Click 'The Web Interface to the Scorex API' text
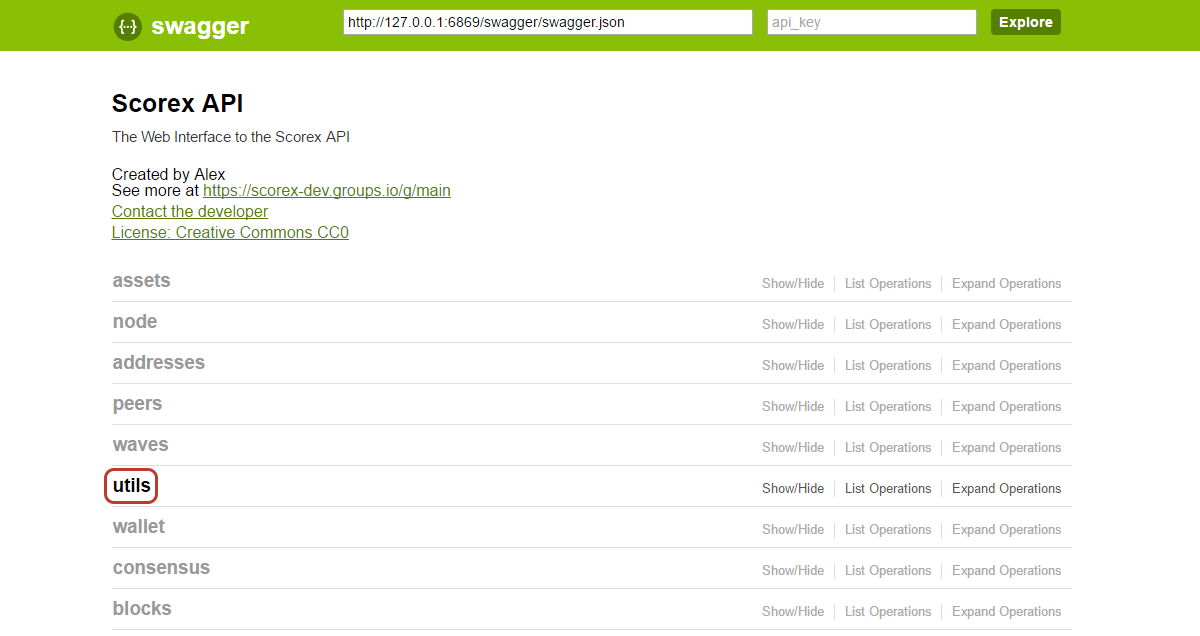The height and width of the screenshot is (636, 1200). pos(231,136)
